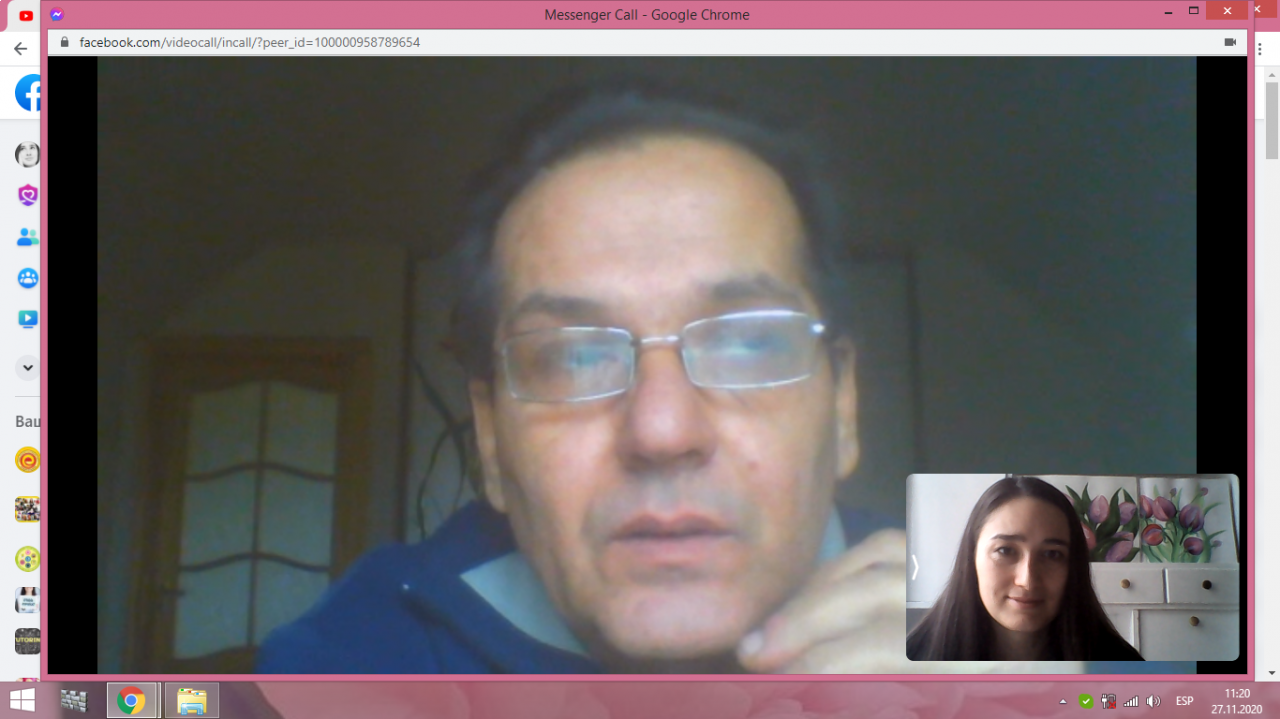The image size is (1280, 719).
Task: Select the facebook.com/videocall address text
Action: [x=249, y=42]
